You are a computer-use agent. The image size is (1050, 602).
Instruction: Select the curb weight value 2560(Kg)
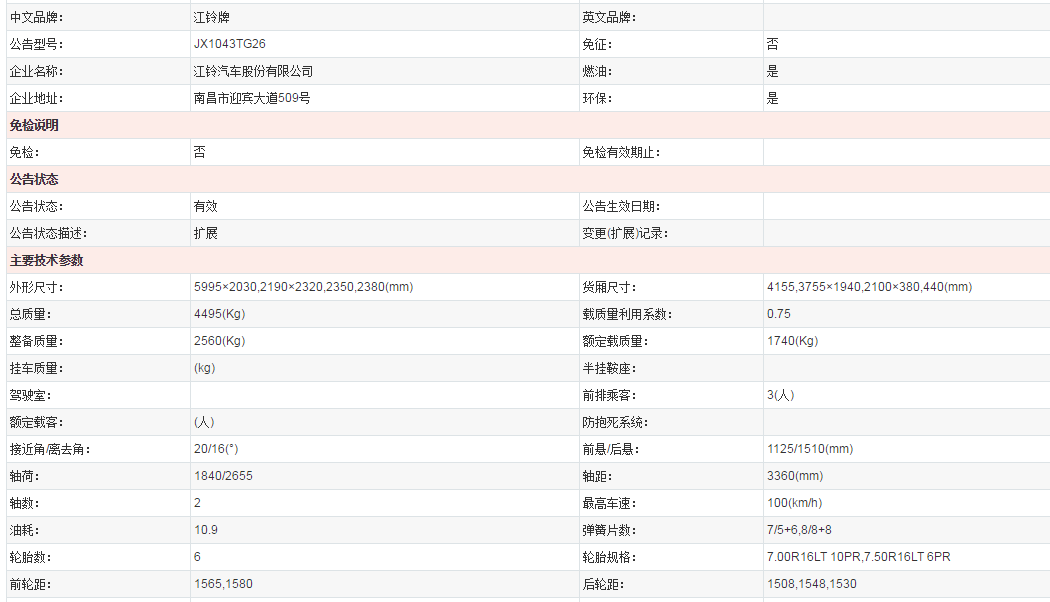pyautogui.click(x=219, y=341)
